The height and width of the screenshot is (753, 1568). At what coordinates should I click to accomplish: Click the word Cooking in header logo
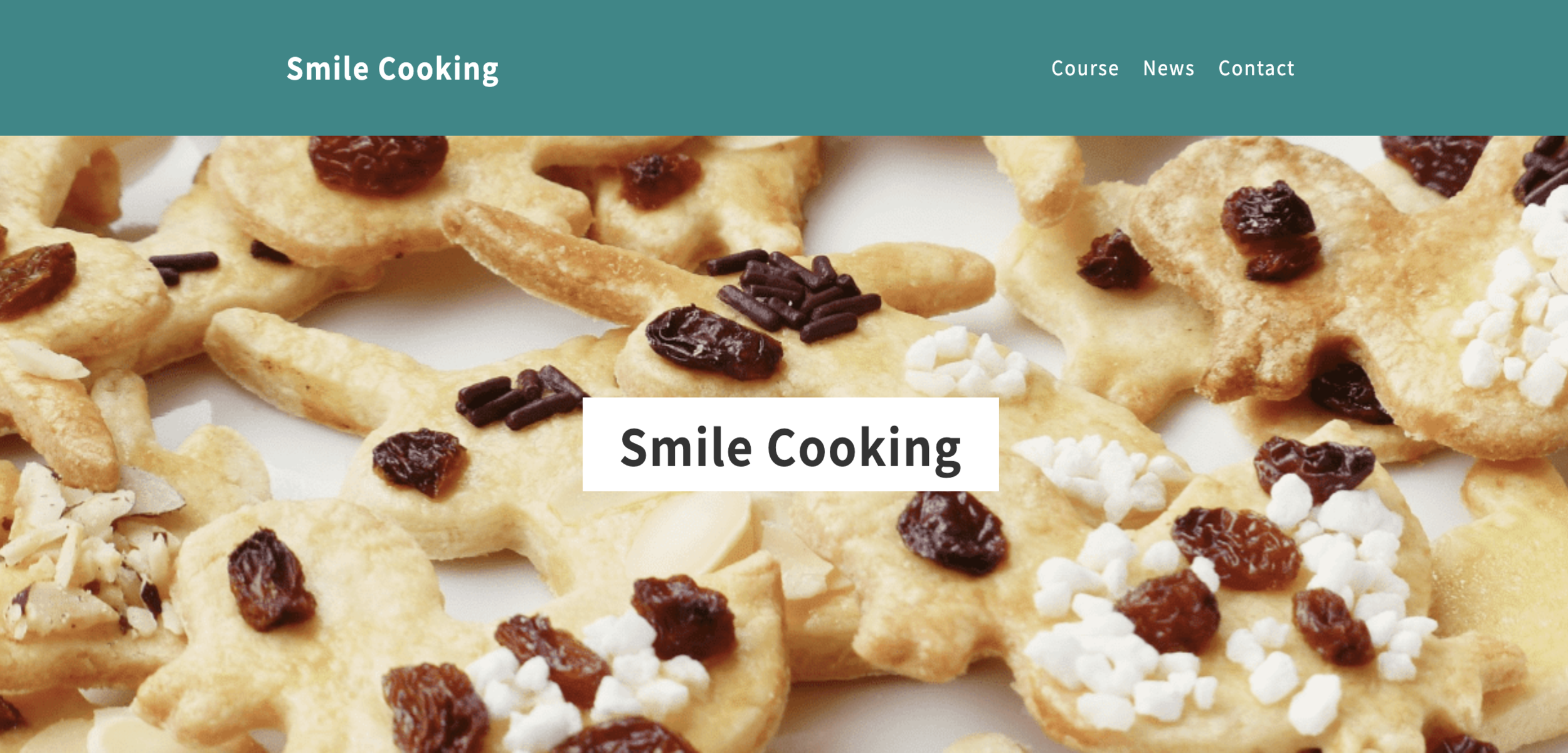[x=438, y=70]
